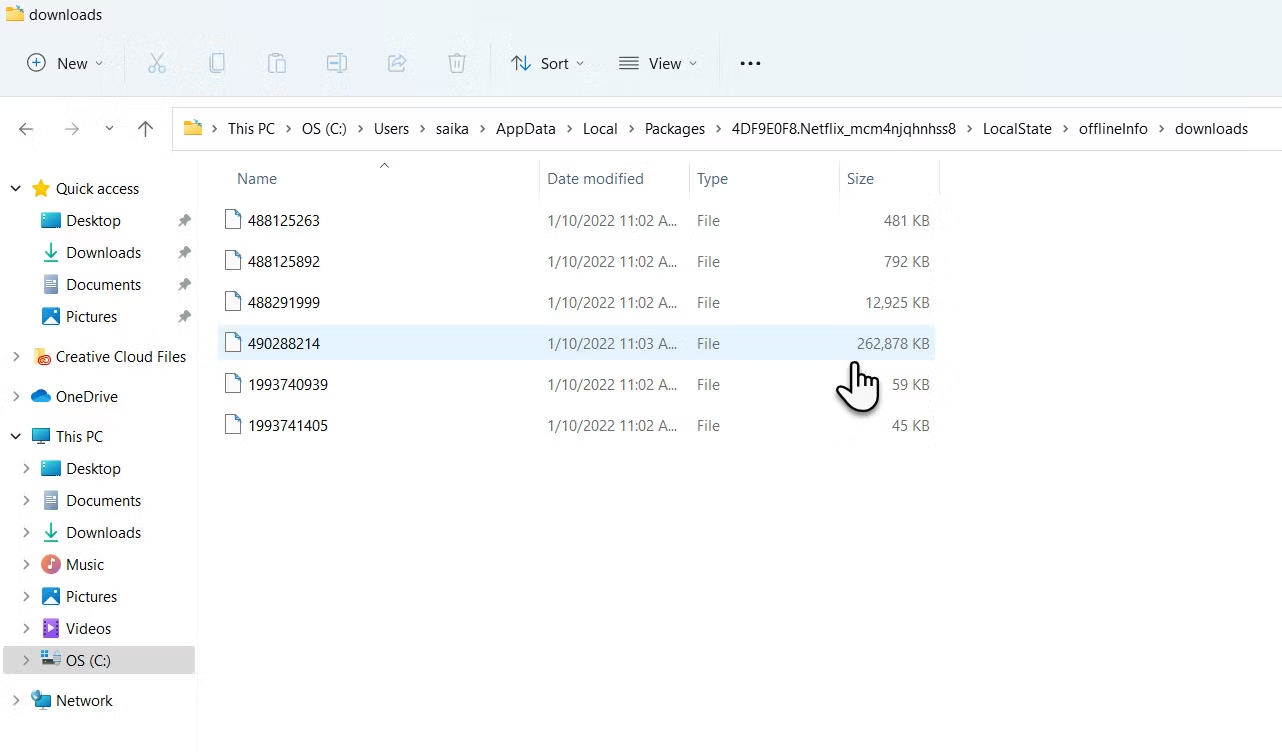Click the Rename icon in toolbar
The width and height of the screenshot is (1282, 752).
(x=337, y=63)
